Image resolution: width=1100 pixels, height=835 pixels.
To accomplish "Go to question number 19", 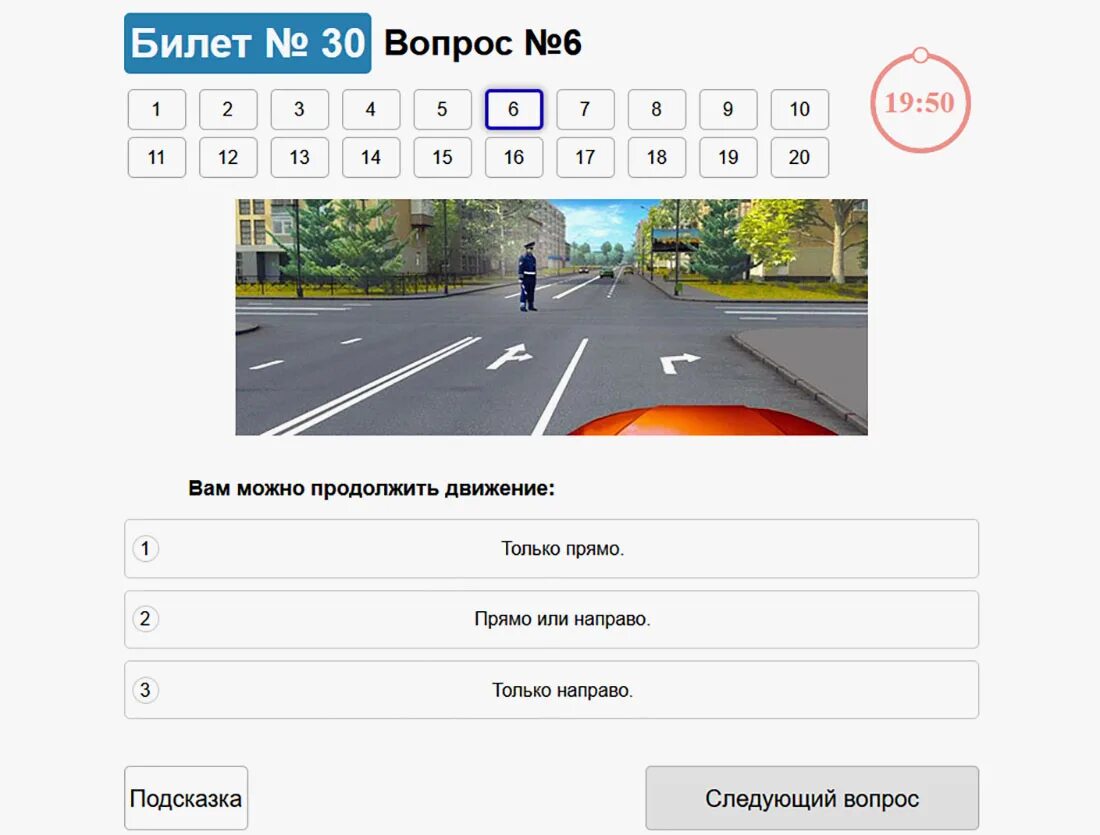I will point(728,157).
